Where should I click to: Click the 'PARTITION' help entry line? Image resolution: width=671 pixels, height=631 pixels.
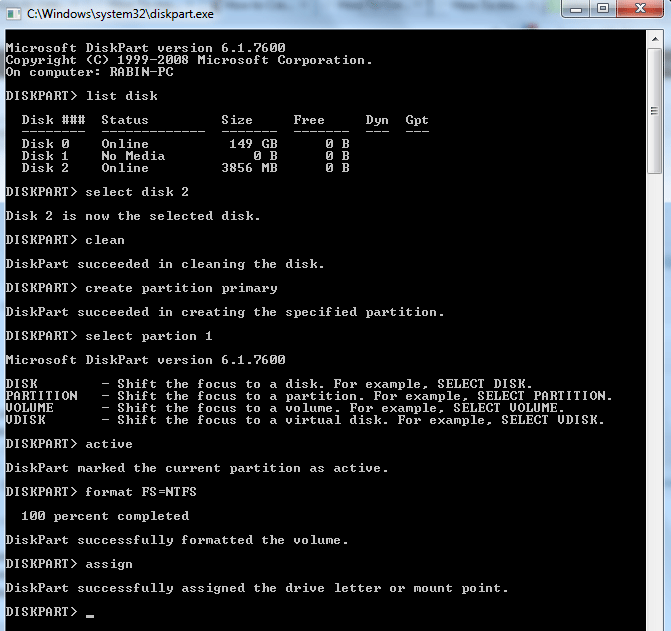[309, 396]
